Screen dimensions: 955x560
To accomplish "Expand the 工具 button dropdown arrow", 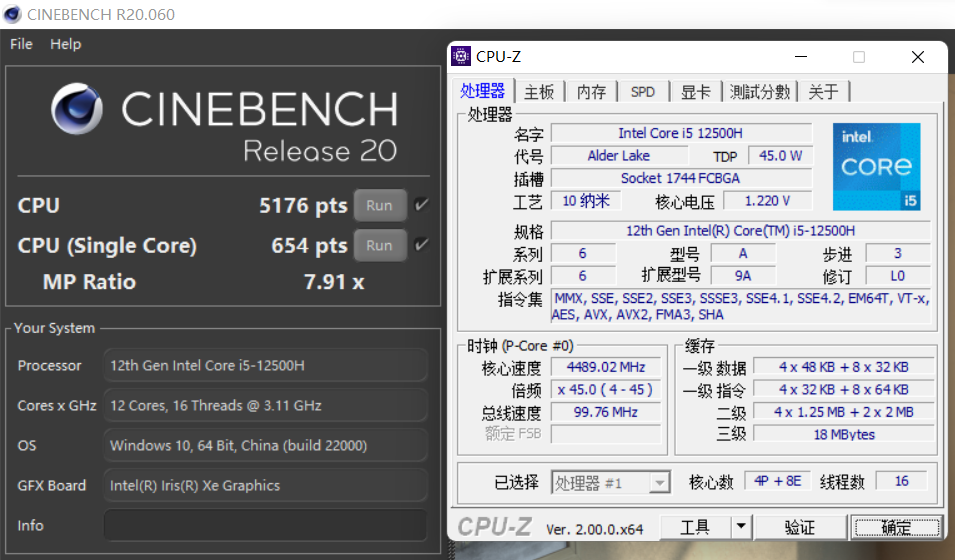I will [741, 526].
